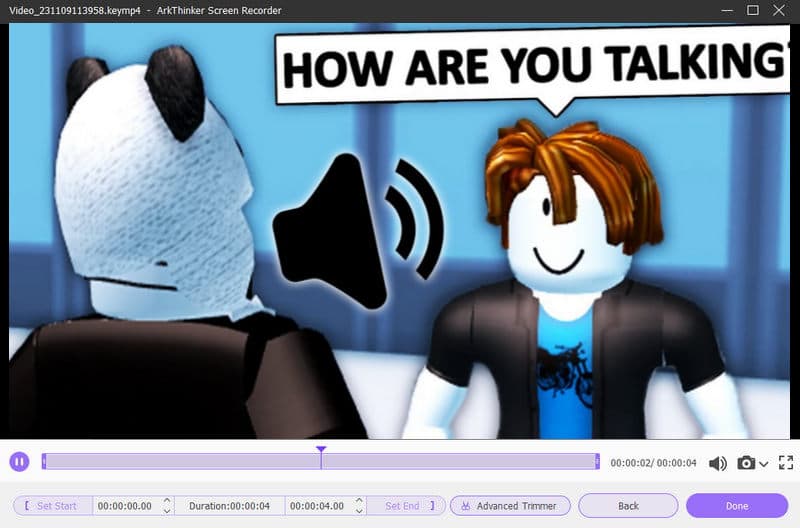Image resolution: width=800 pixels, height=528 pixels.
Task: Click the video preview area
Action: point(399,231)
